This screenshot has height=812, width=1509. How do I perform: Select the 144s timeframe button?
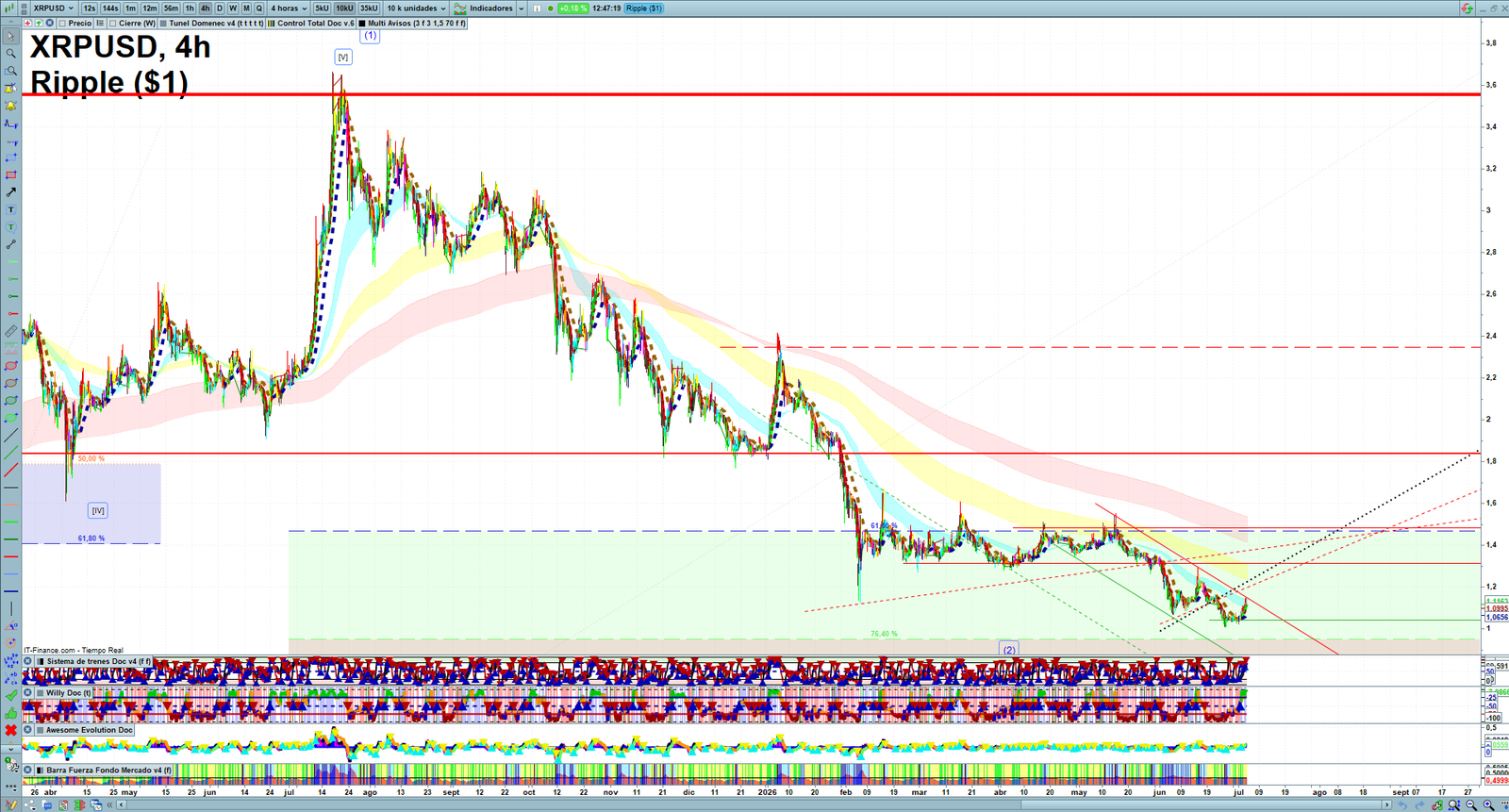110,8
